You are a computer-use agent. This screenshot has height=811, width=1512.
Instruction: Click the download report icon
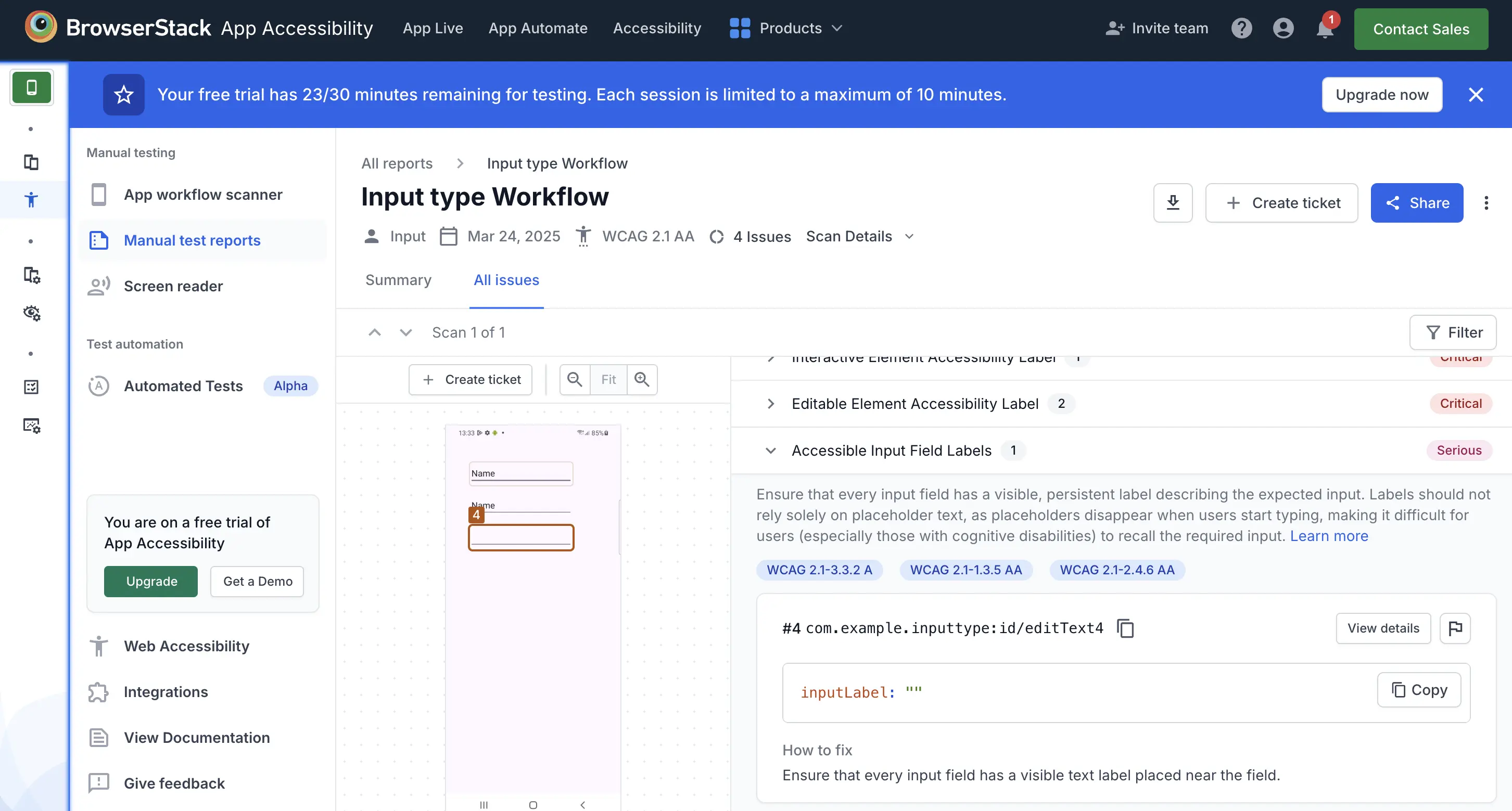(x=1173, y=202)
